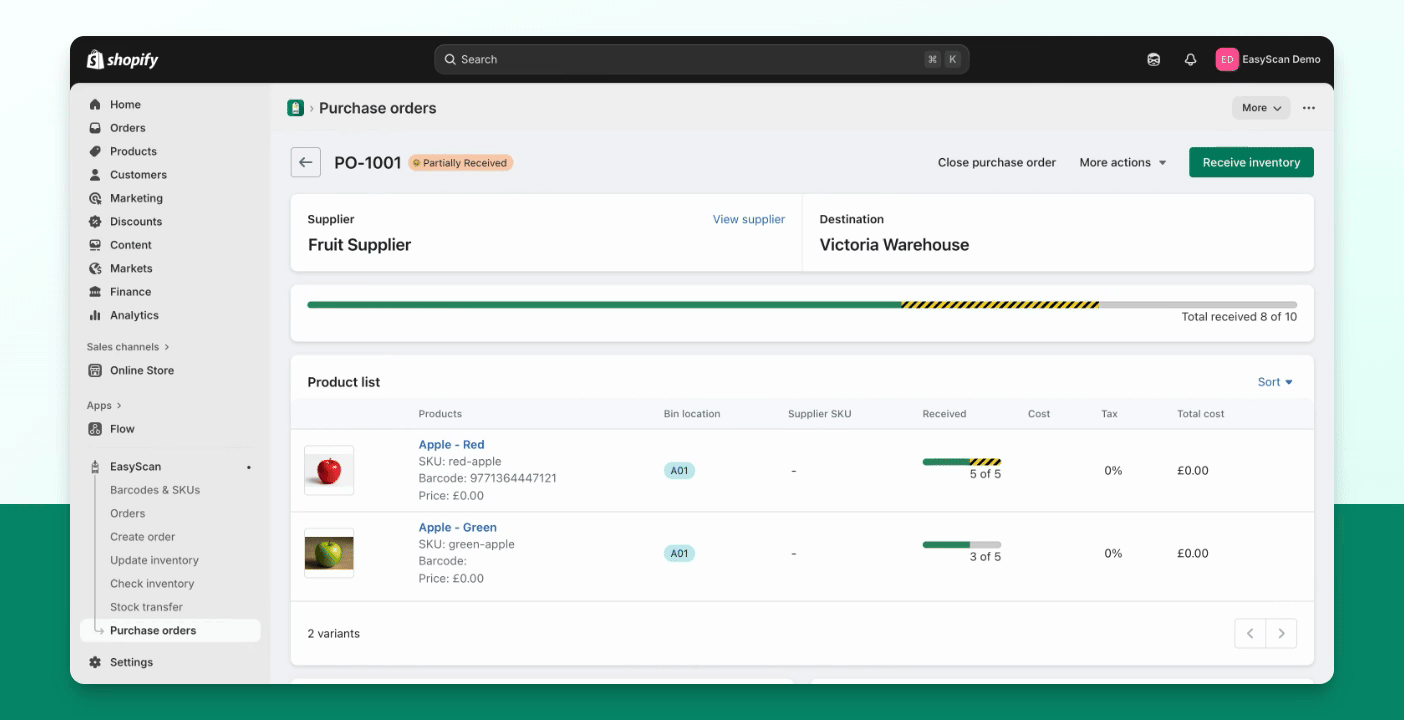The image size is (1404, 720).
Task: Expand the Apps section
Action: click(x=104, y=406)
